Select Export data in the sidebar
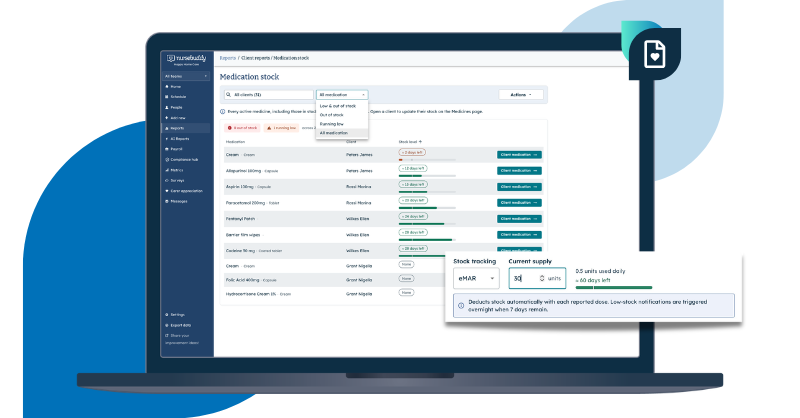The height and width of the screenshot is (418, 800). pyautogui.click(x=178, y=325)
